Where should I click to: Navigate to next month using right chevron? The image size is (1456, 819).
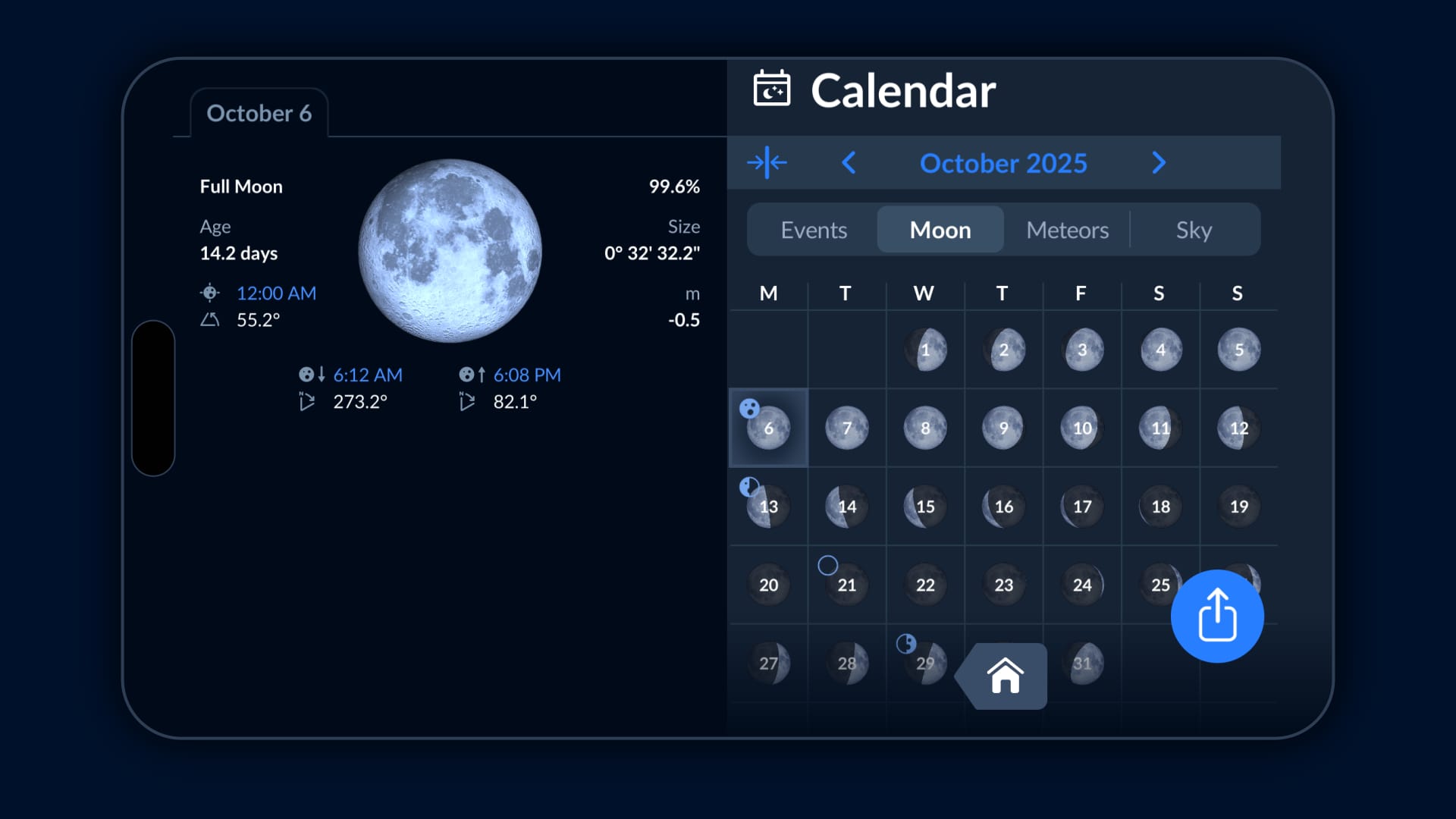point(1159,163)
